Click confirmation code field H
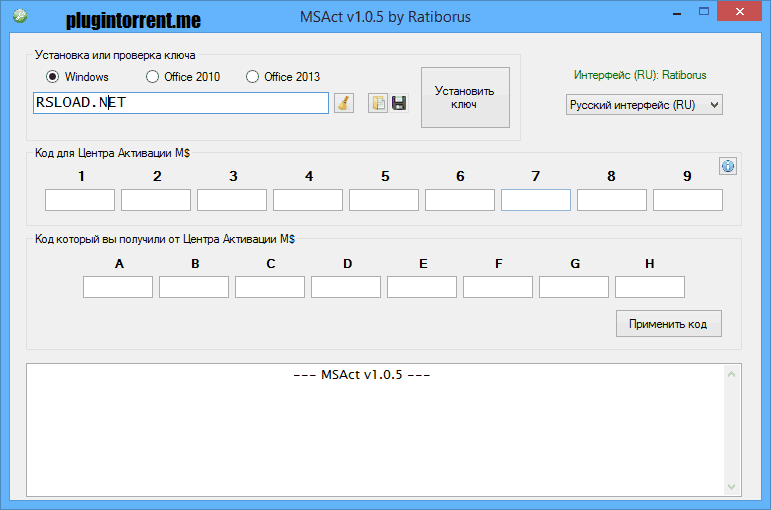This screenshot has height=510, width=771. pos(650,287)
